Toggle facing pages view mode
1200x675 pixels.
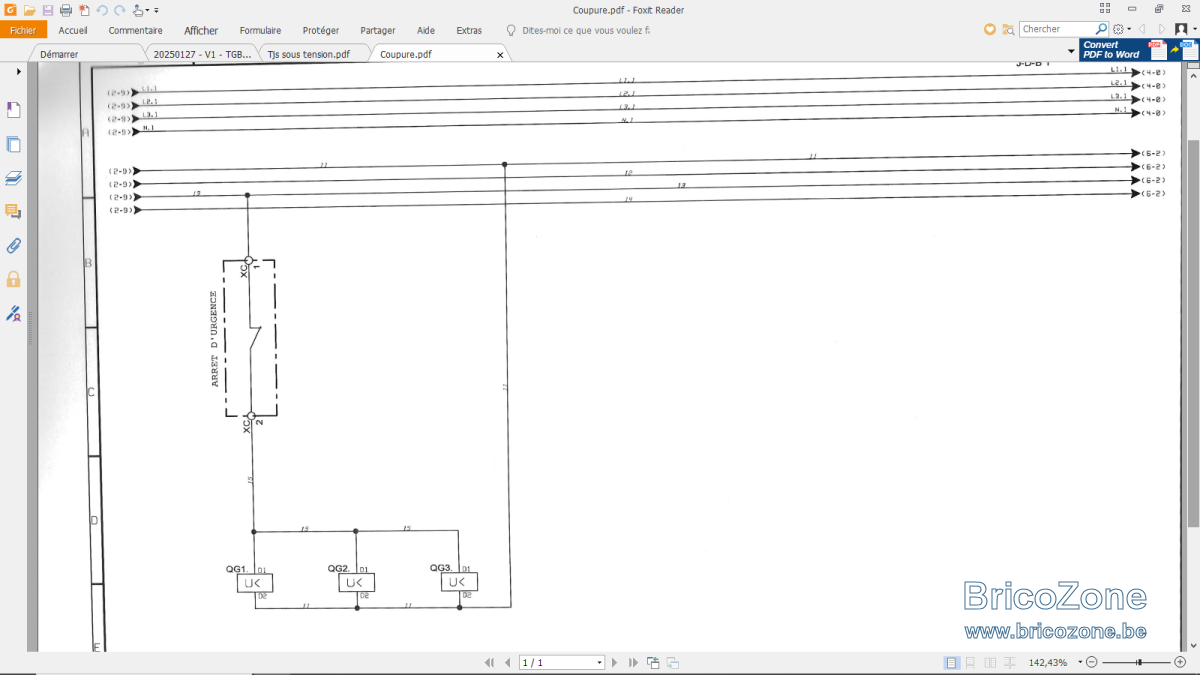pos(990,663)
